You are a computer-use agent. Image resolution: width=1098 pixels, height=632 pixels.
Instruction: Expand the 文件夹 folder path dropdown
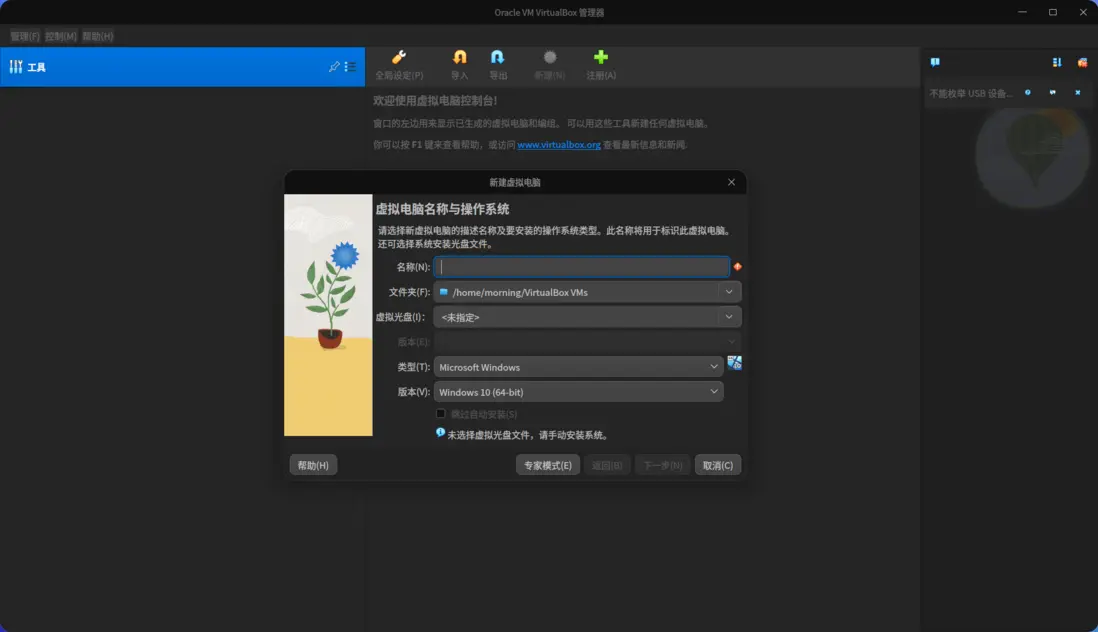[729, 291]
